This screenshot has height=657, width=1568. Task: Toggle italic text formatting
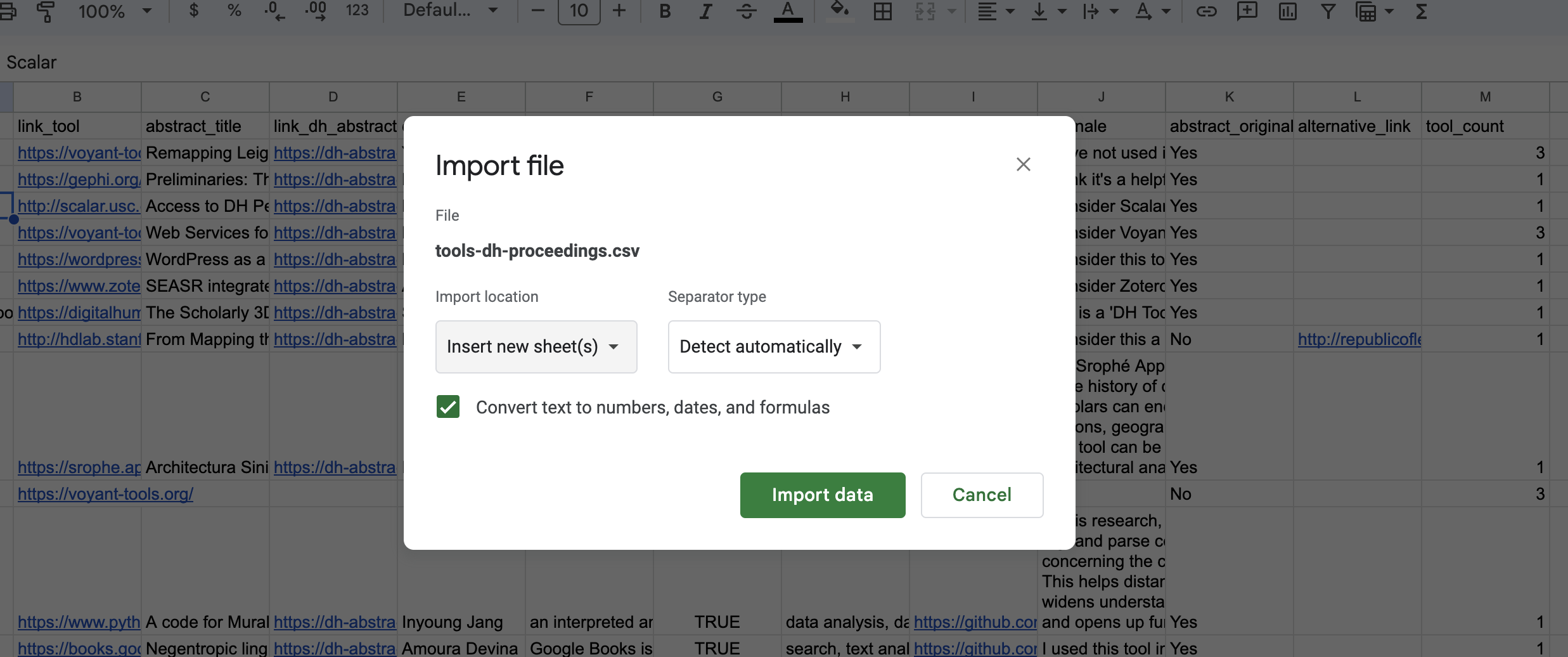click(705, 11)
